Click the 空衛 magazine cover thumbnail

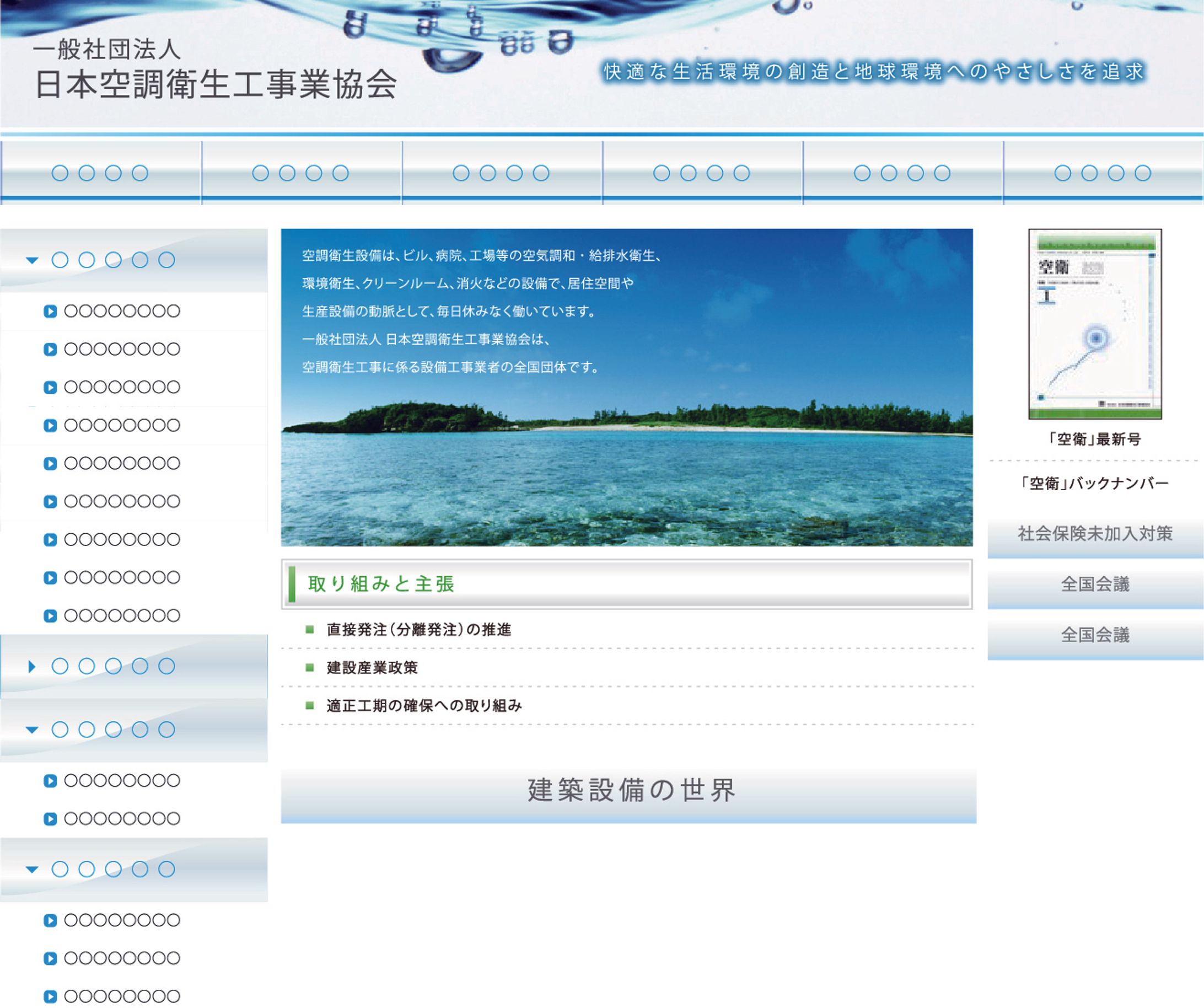tap(1094, 324)
